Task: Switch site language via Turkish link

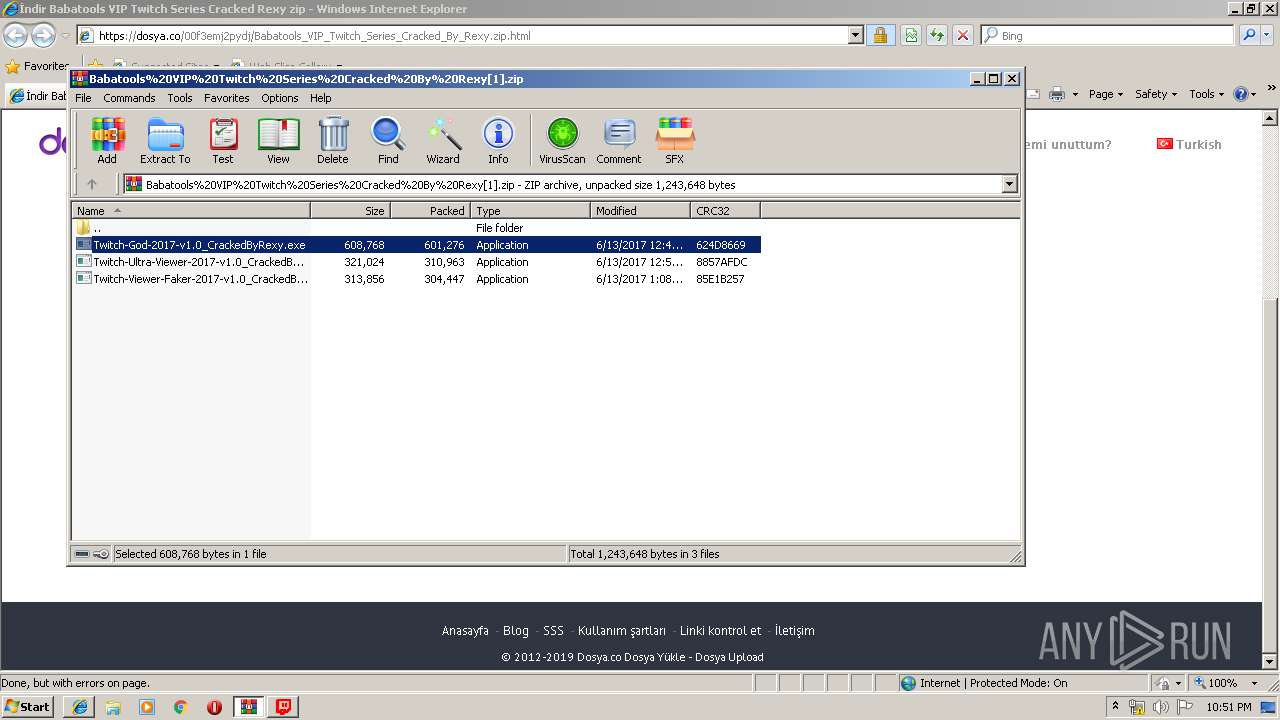Action: pyautogui.click(x=1189, y=144)
